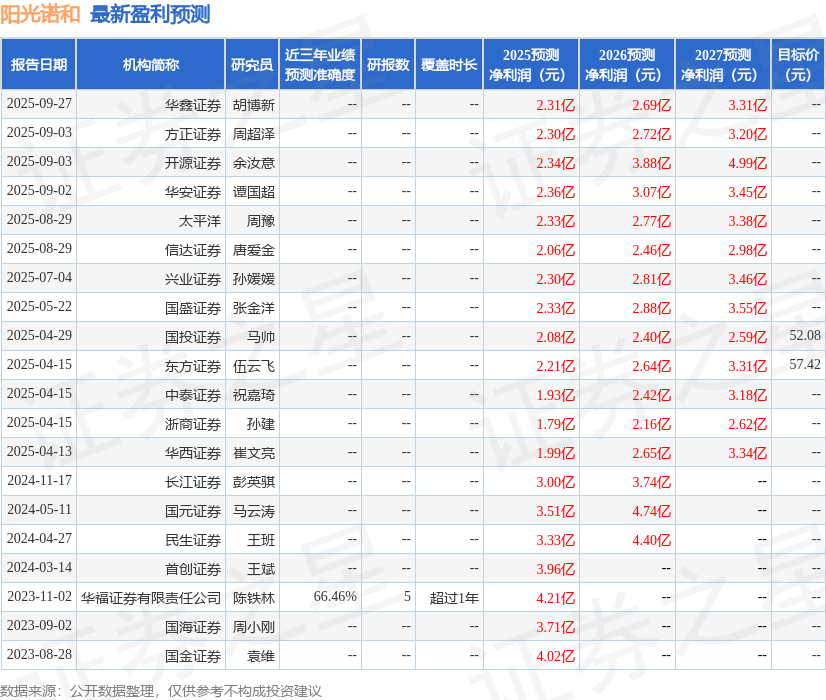826x700 pixels.
Task: Click the 2027预测净利润 column header
Action: point(723,64)
